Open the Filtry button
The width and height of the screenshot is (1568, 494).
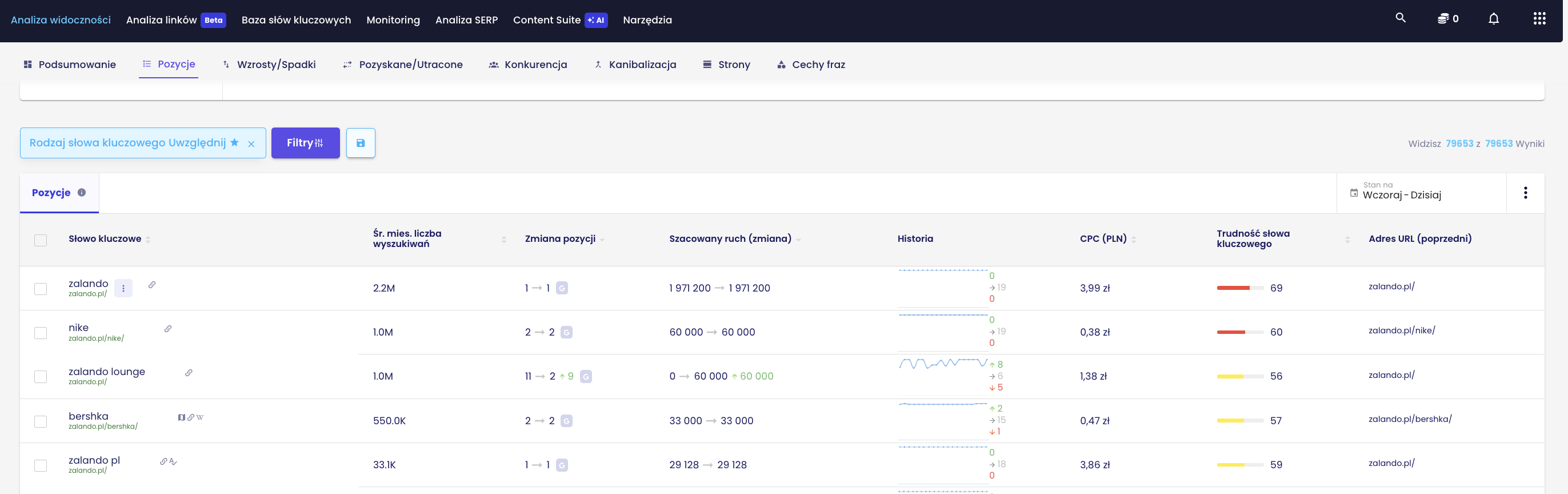pos(306,143)
